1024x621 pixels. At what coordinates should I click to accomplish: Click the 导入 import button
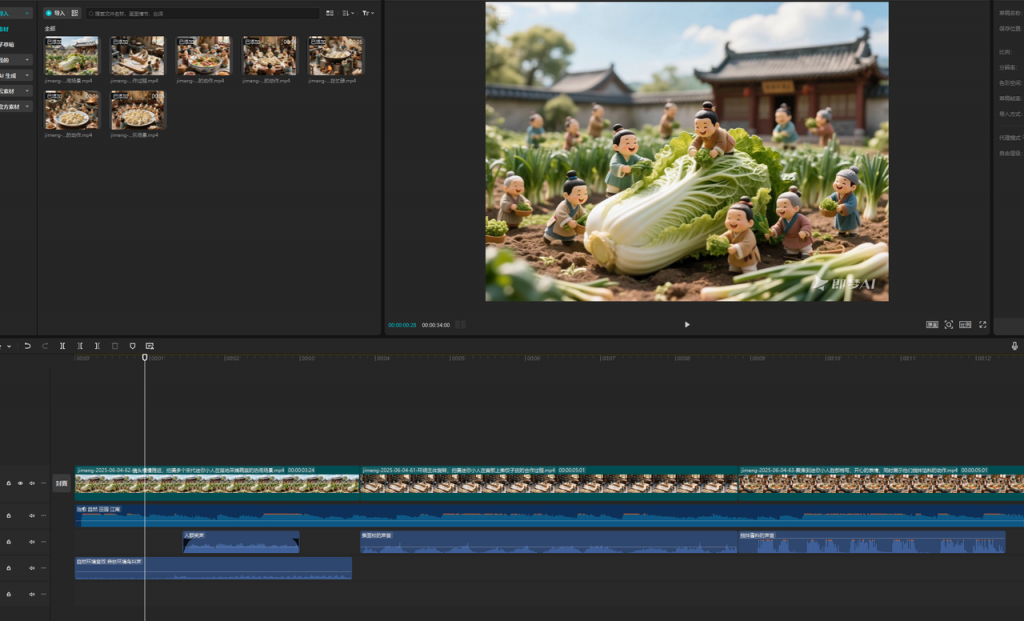pyautogui.click(x=56, y=13)
